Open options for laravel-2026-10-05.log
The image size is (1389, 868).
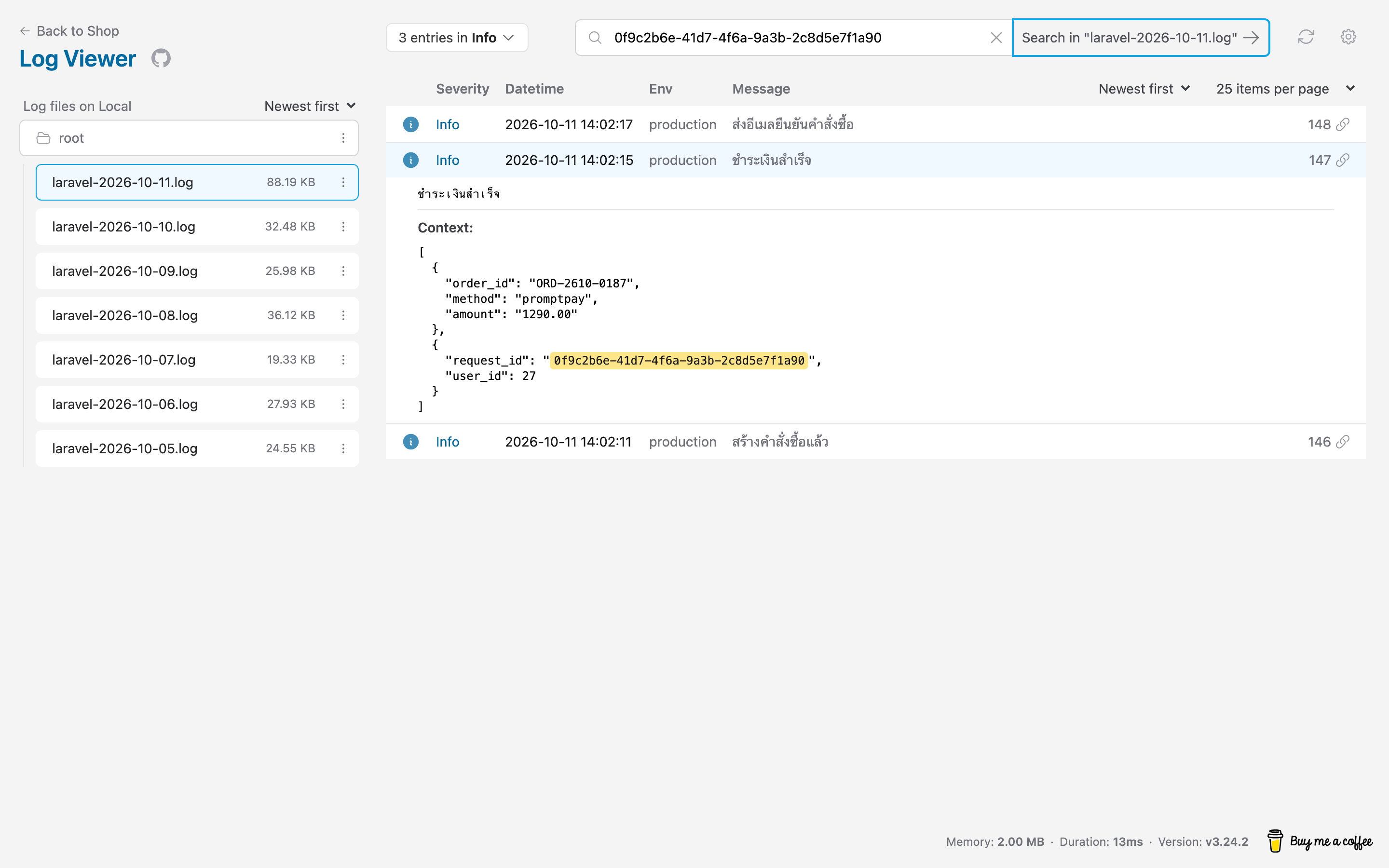(x=343, y=448)
